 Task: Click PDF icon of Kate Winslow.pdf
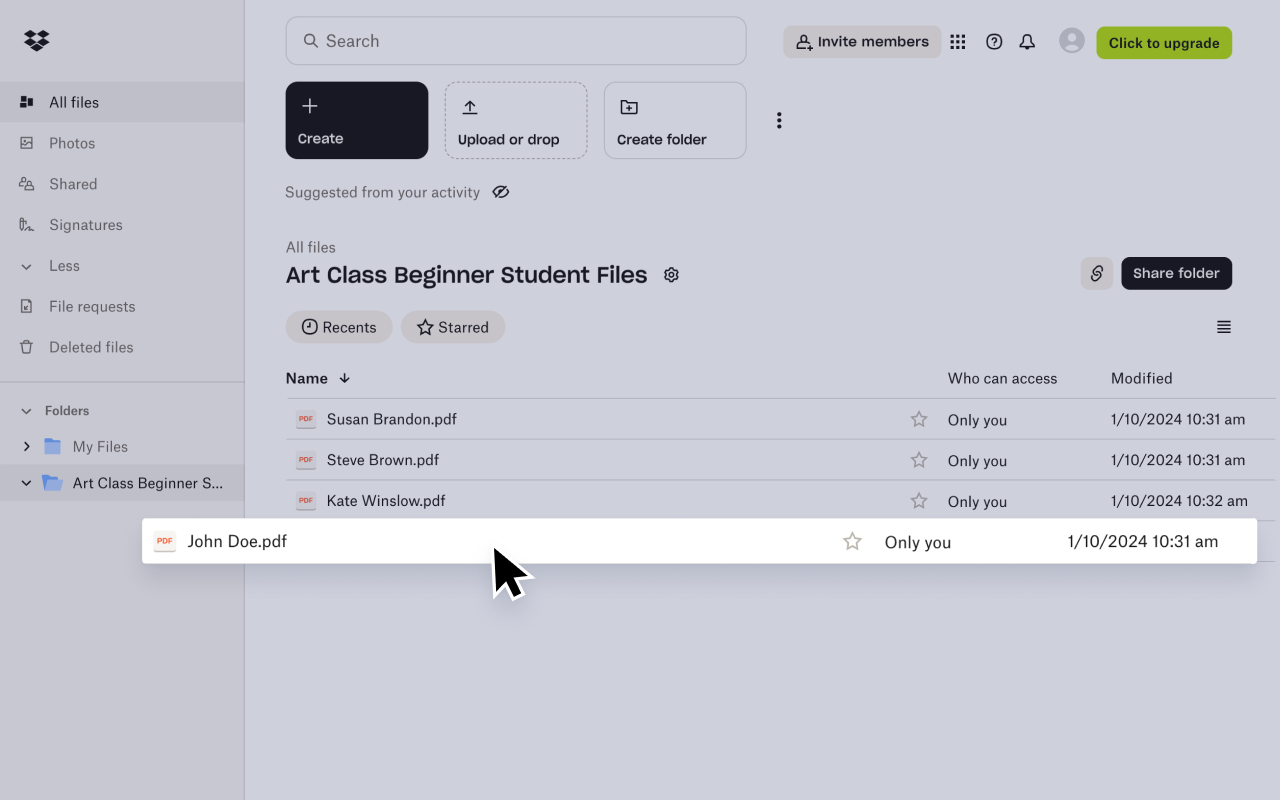(306, 501)
